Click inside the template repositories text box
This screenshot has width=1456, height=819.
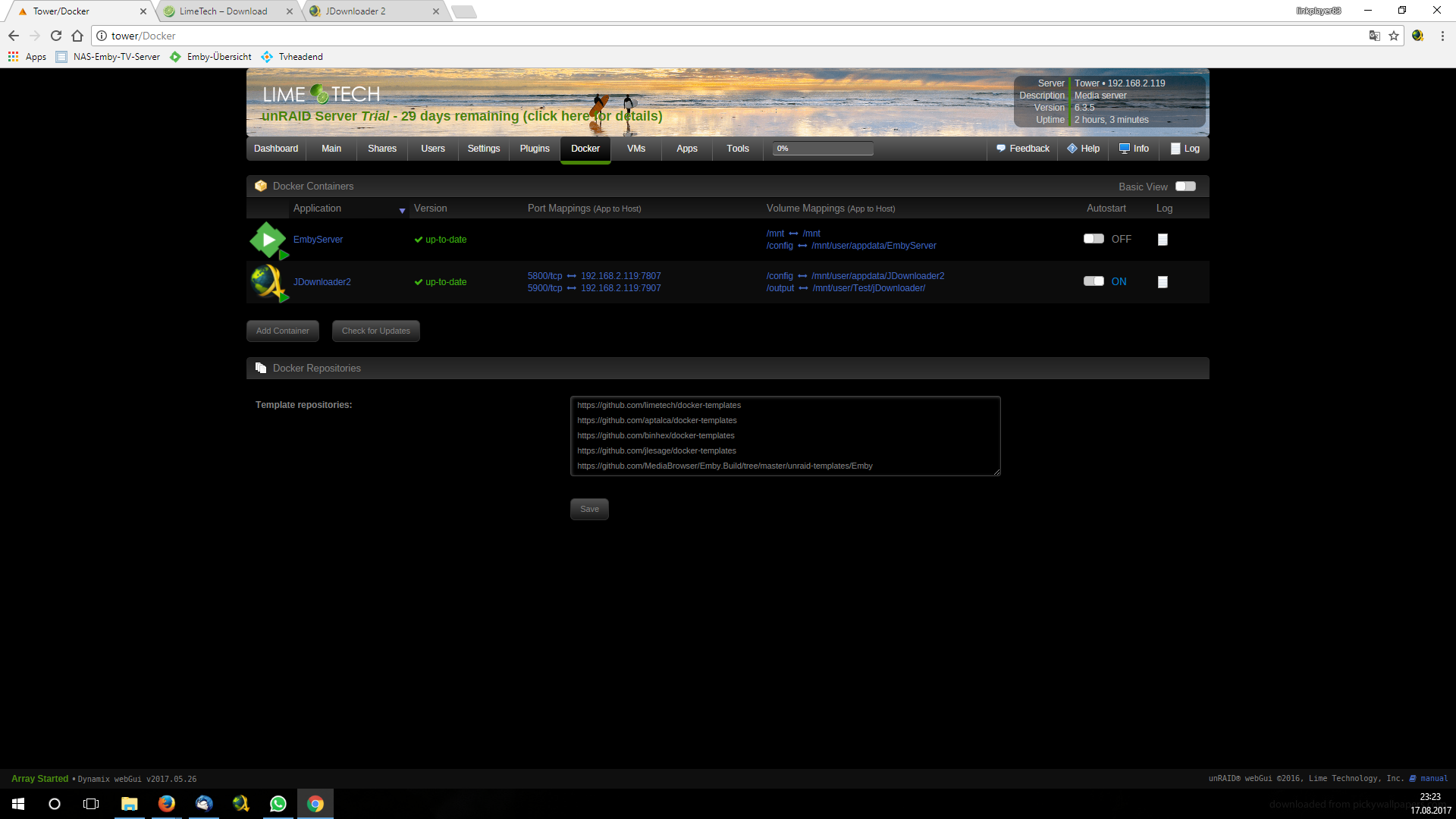[785, 436]
